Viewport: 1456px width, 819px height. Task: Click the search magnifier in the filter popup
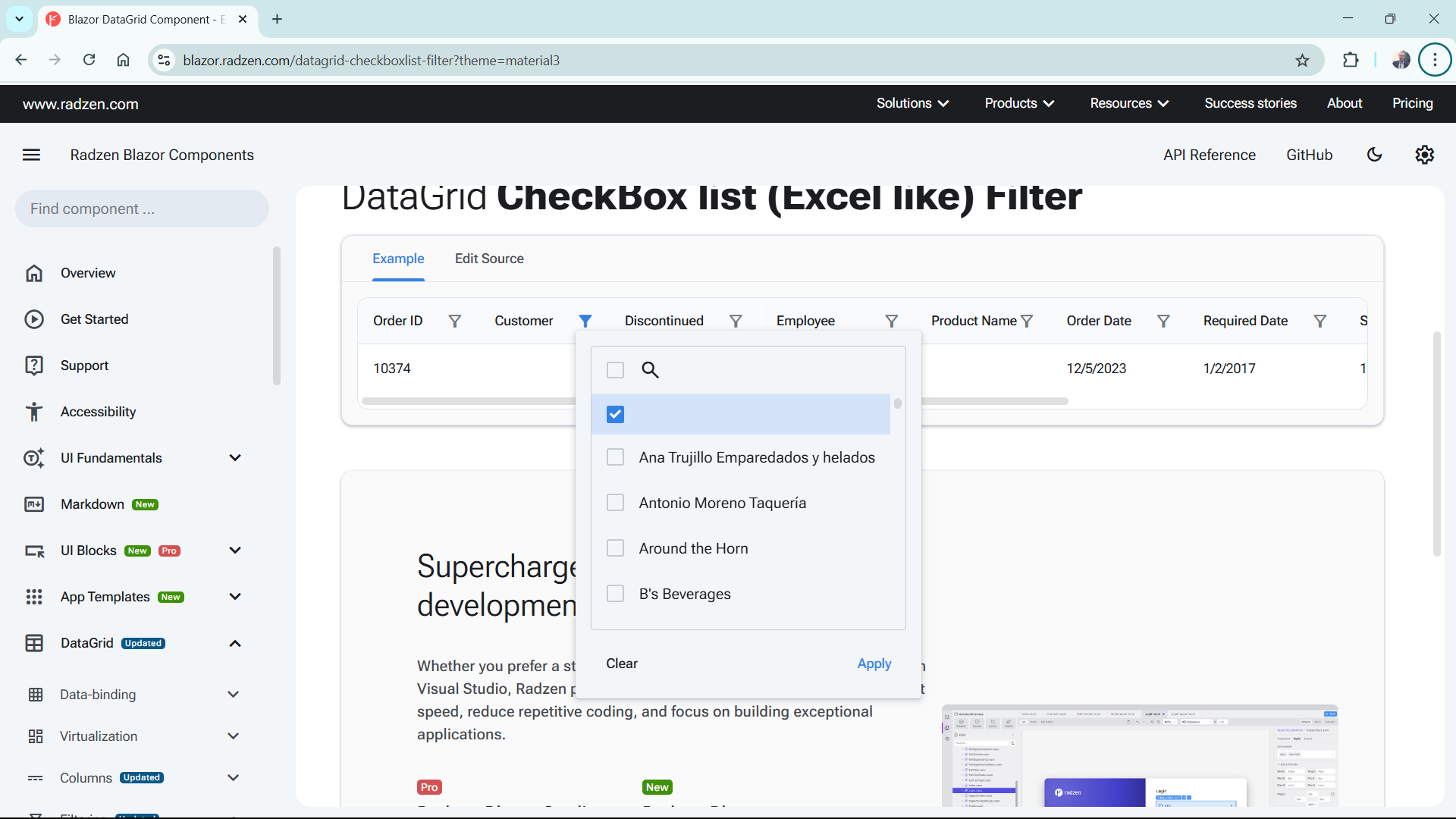coord(650,370)
